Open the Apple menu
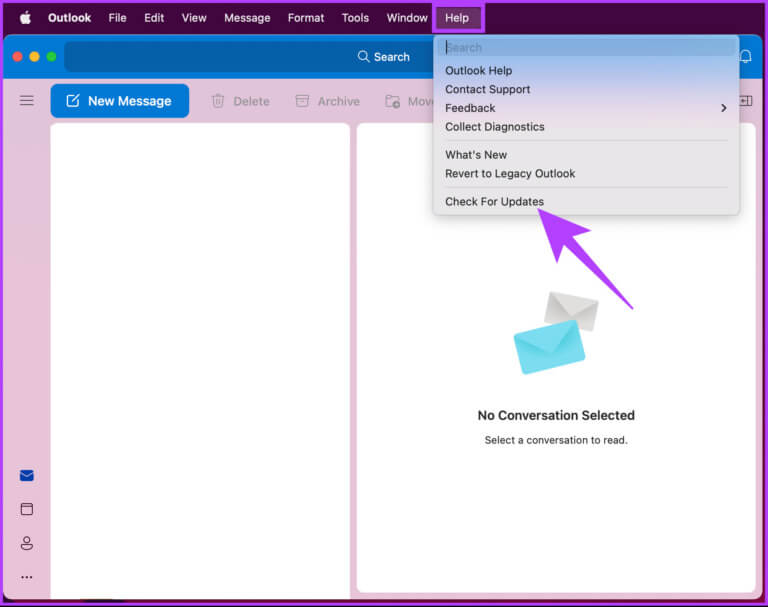This screenshot has width=768, height=607. tap(25, 18)
